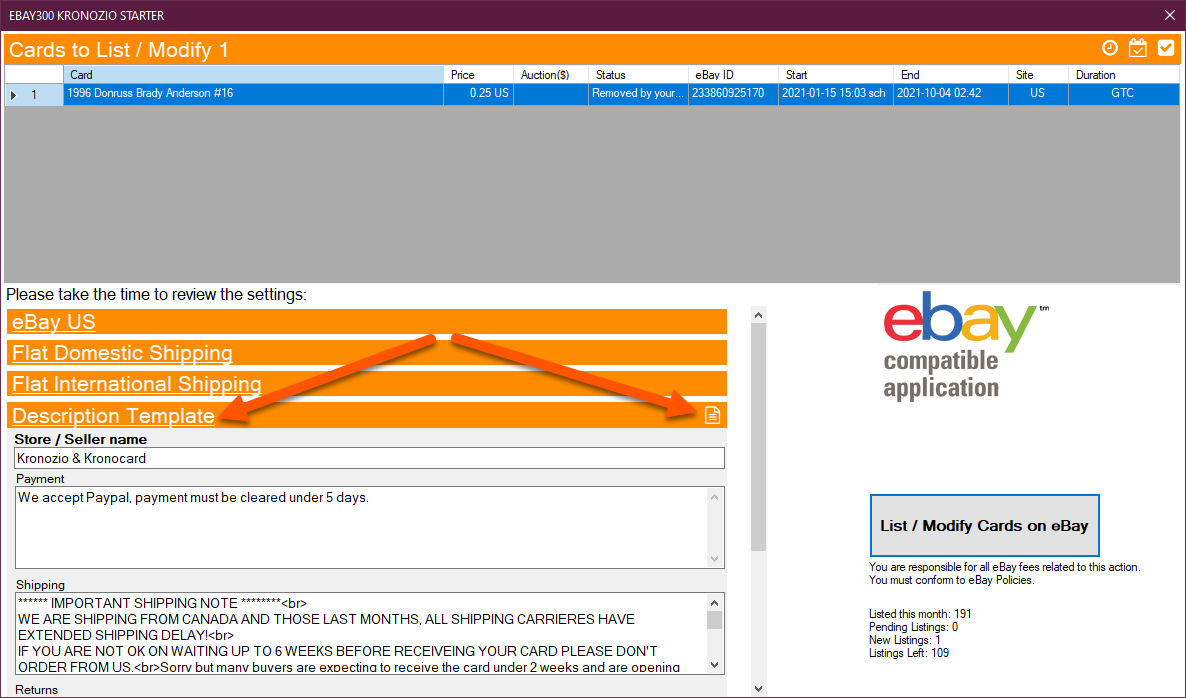1186x698 pixels.
Task: Sort by the Auction($) column header
Action: pos(551,75)
